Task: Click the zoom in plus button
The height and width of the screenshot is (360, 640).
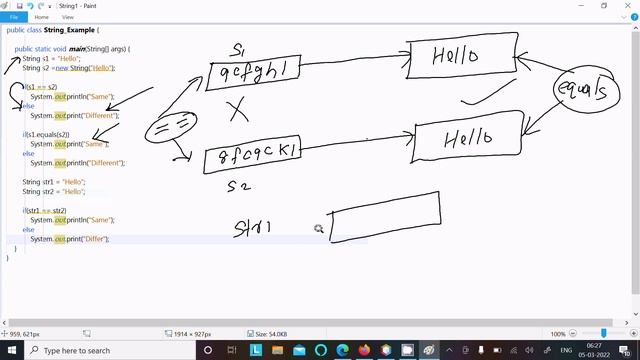Action: 633,333
